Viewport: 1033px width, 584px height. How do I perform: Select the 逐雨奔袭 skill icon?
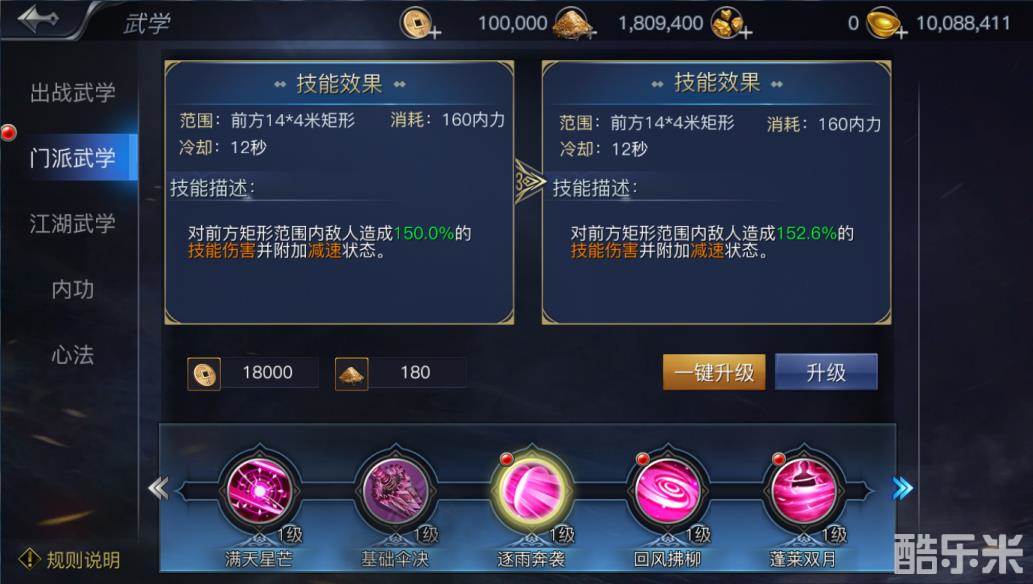pos(531,491)
